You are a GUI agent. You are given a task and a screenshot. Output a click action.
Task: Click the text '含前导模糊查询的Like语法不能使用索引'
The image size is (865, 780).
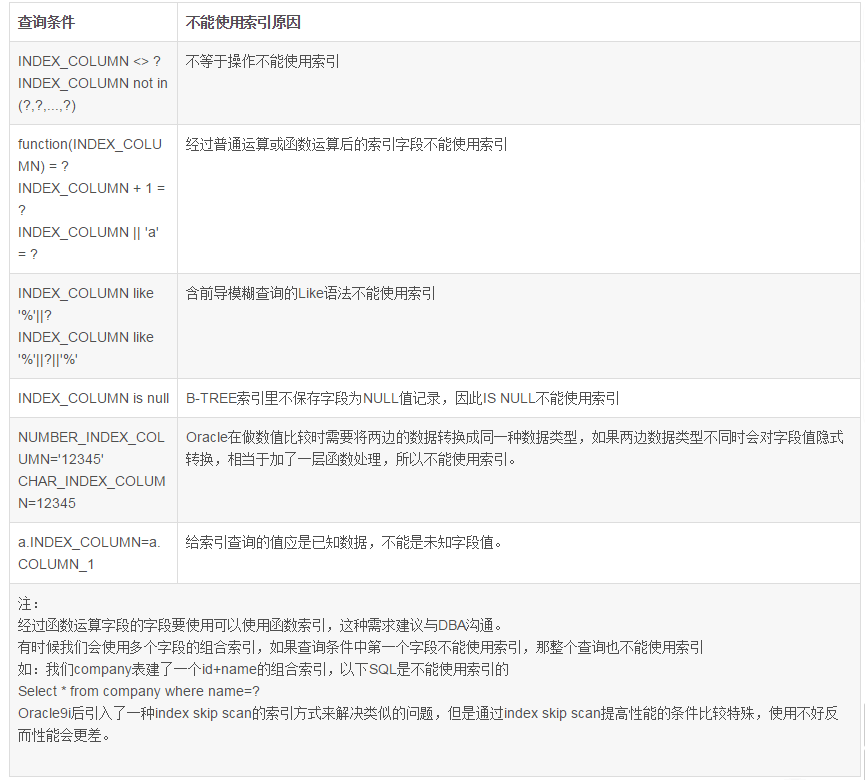pyautogui.click(x=311, y=293)
